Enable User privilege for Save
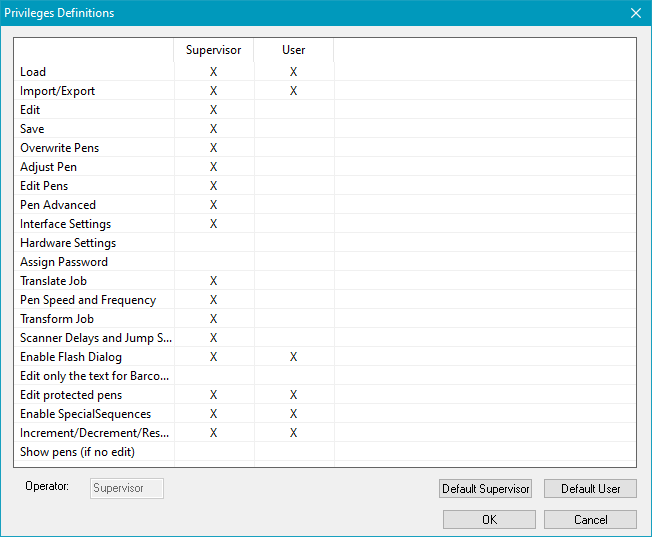652x537 pixels. pyautogui.click(x=294, y=129)
